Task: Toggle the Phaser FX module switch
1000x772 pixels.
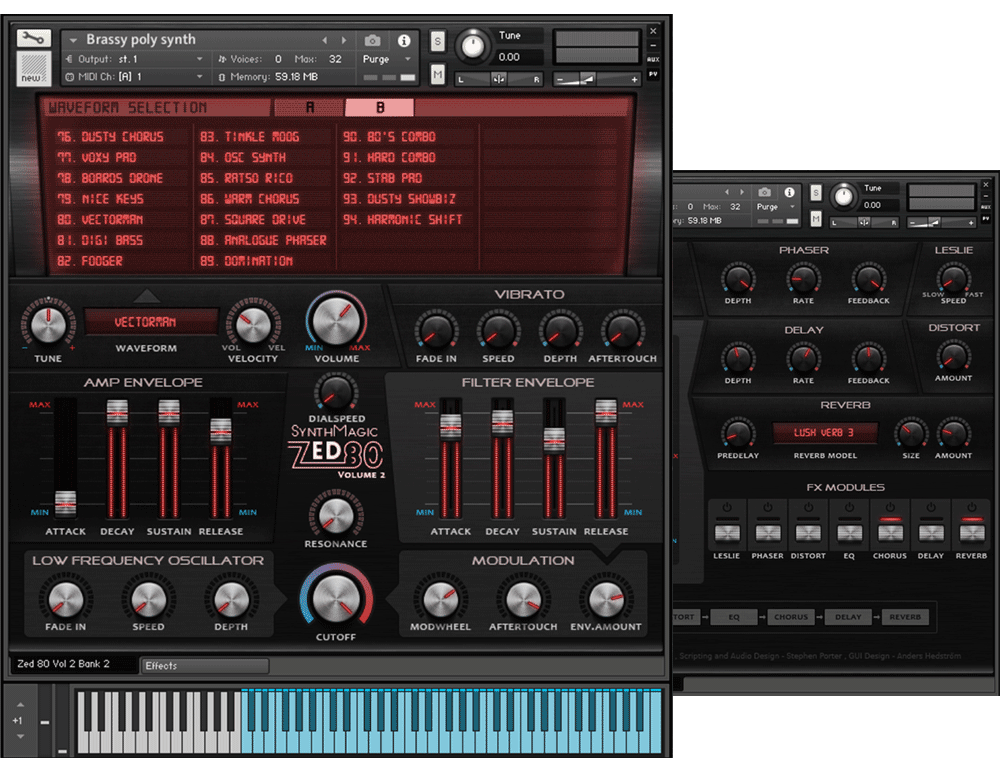Action: (767, 531)
